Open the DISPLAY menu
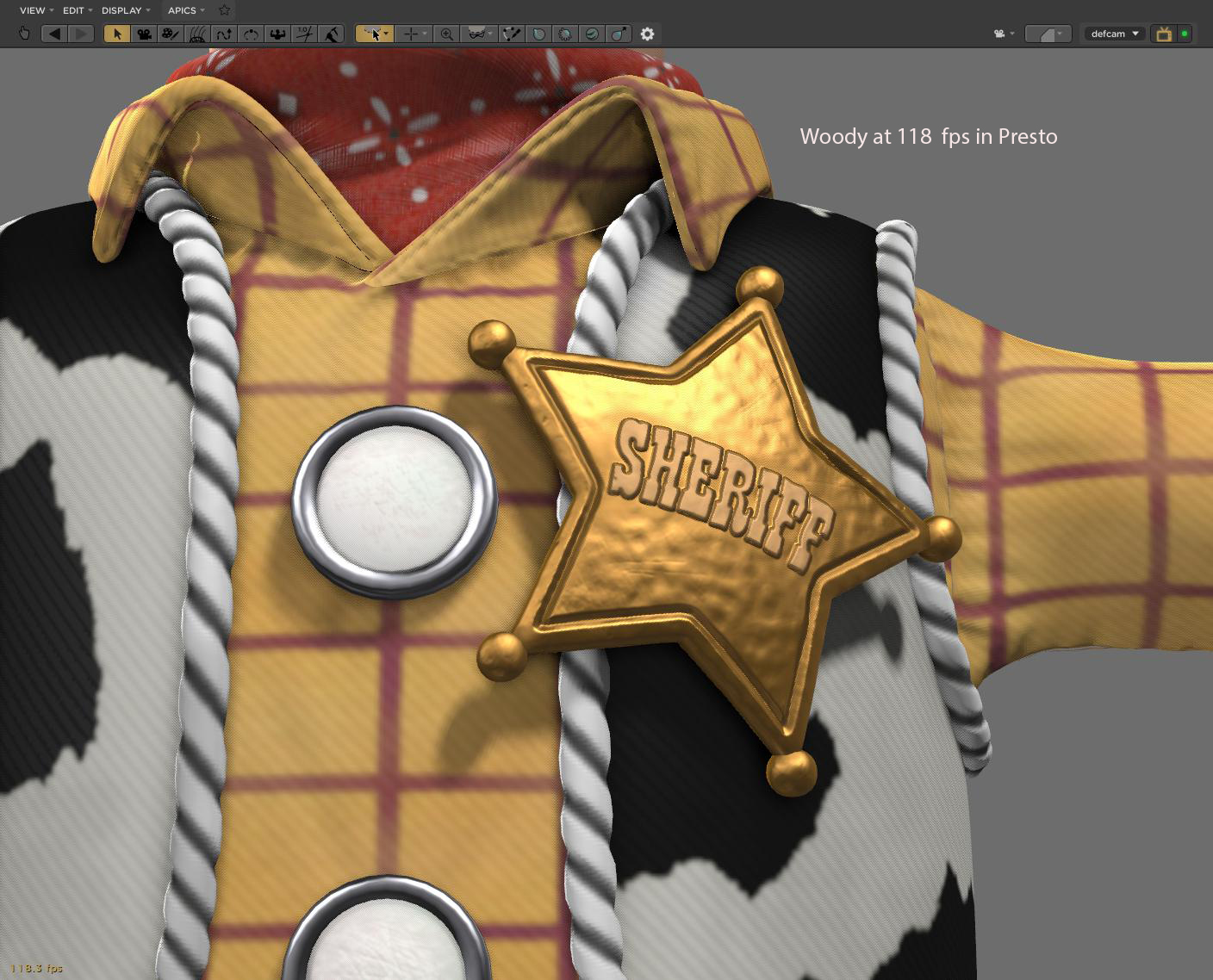The width and height of the screenshot is (1213, 980). 126,10
